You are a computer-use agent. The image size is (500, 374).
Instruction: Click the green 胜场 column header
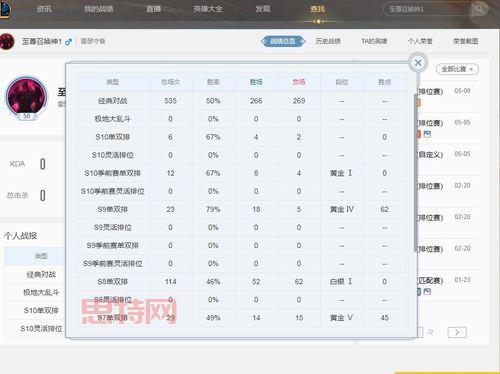(x=256, y=82)
